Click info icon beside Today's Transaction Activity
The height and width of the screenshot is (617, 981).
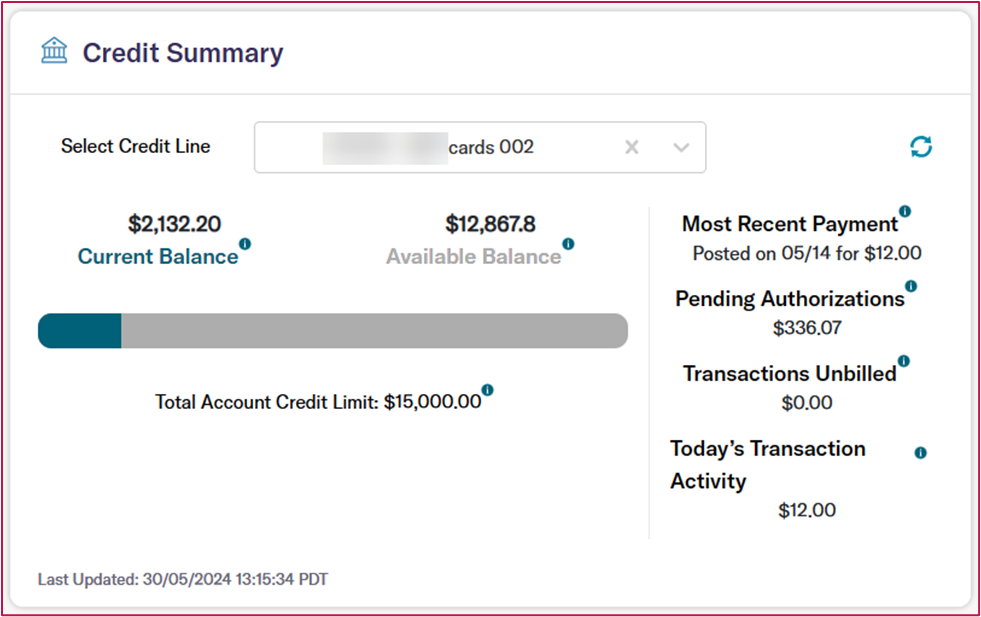tap(920, 453)
